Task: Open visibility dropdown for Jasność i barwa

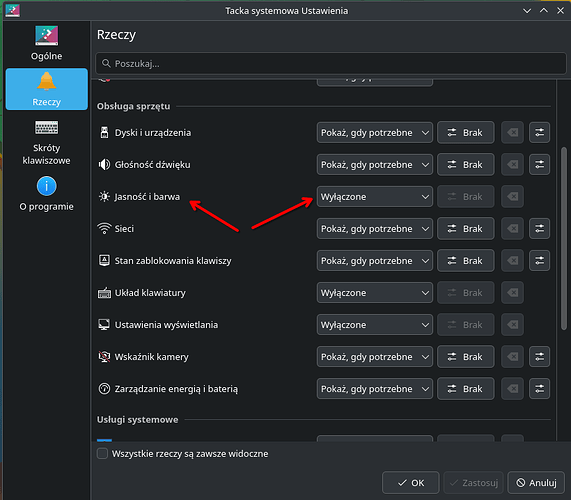Action: 374,197
